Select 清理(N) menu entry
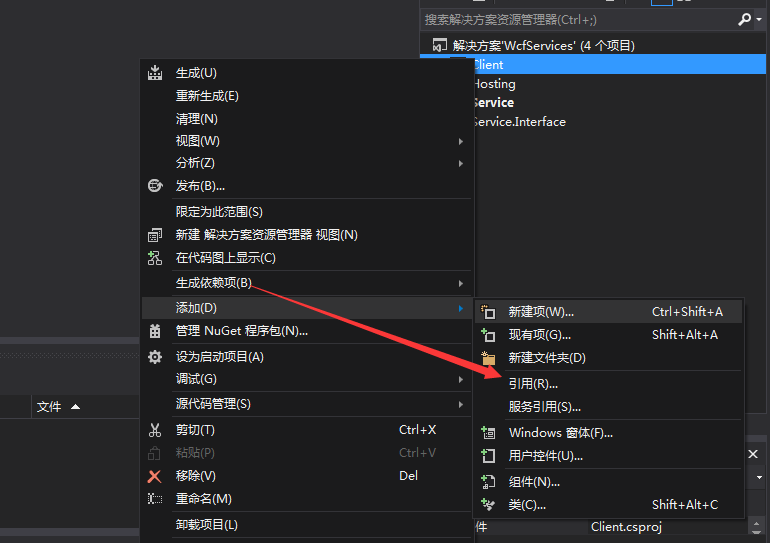The image size is (770, 543). coord(306,119)
